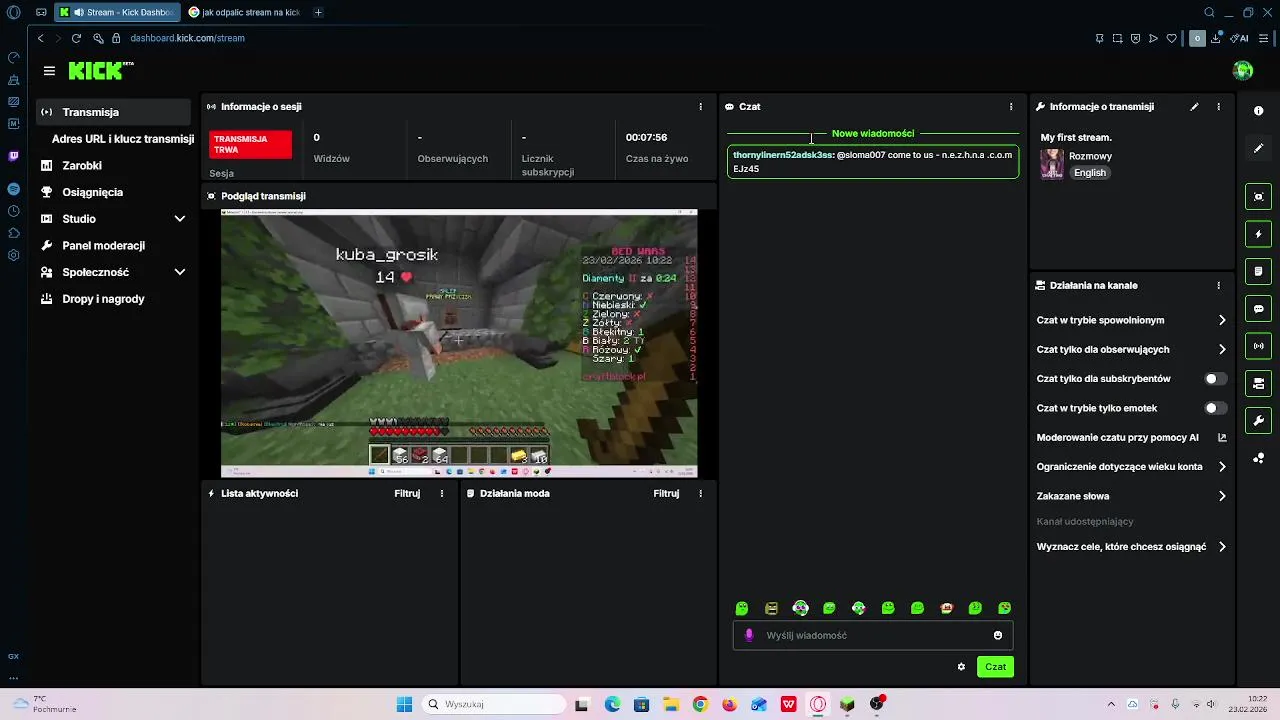The height and width of the screenshot is (720, 1280).
Task: Jump to Nowe wiadomości in chat
Action: click(x=873, y=133)
